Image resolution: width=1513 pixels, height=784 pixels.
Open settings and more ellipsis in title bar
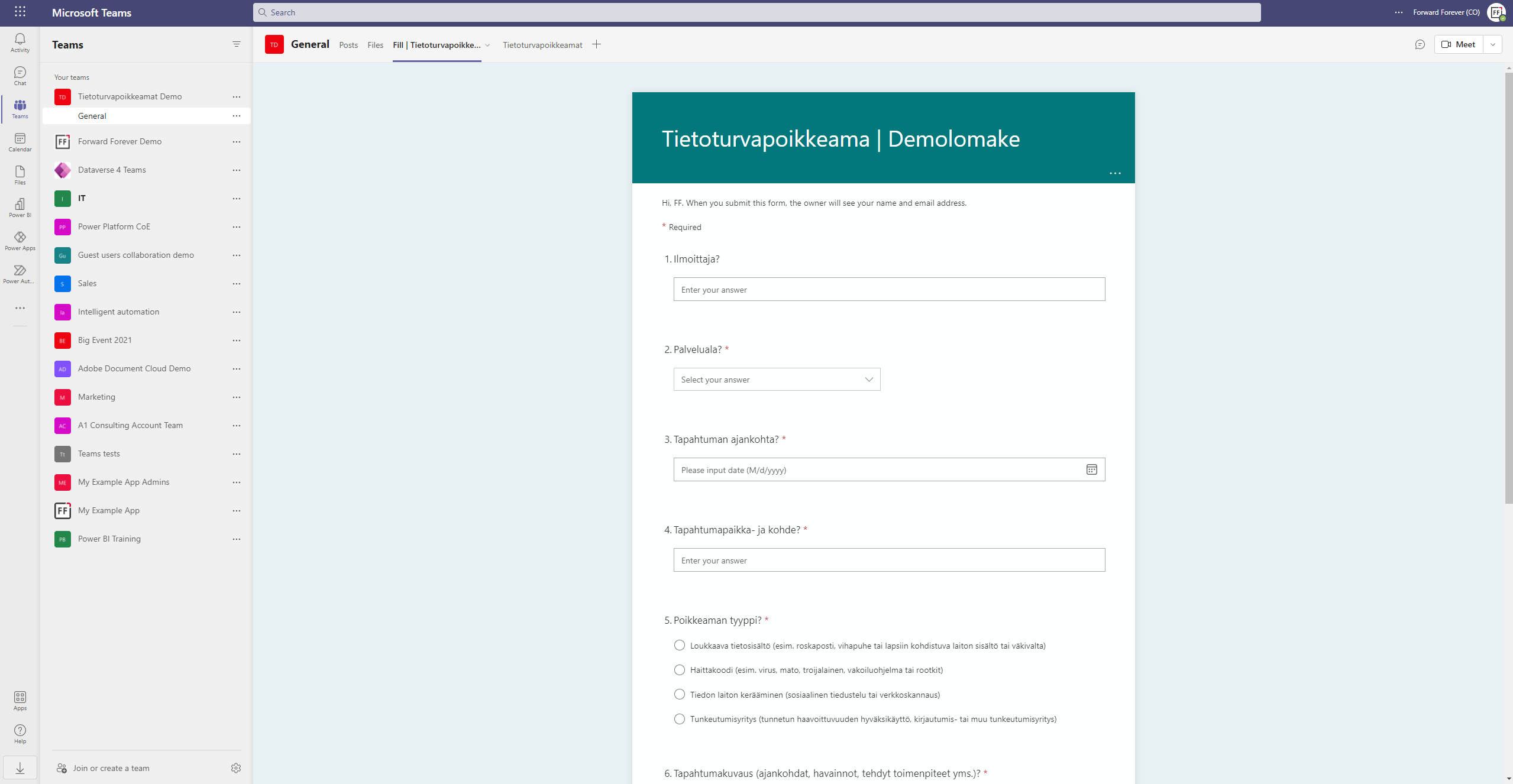pyautogui.click(x=1398, y=12)
